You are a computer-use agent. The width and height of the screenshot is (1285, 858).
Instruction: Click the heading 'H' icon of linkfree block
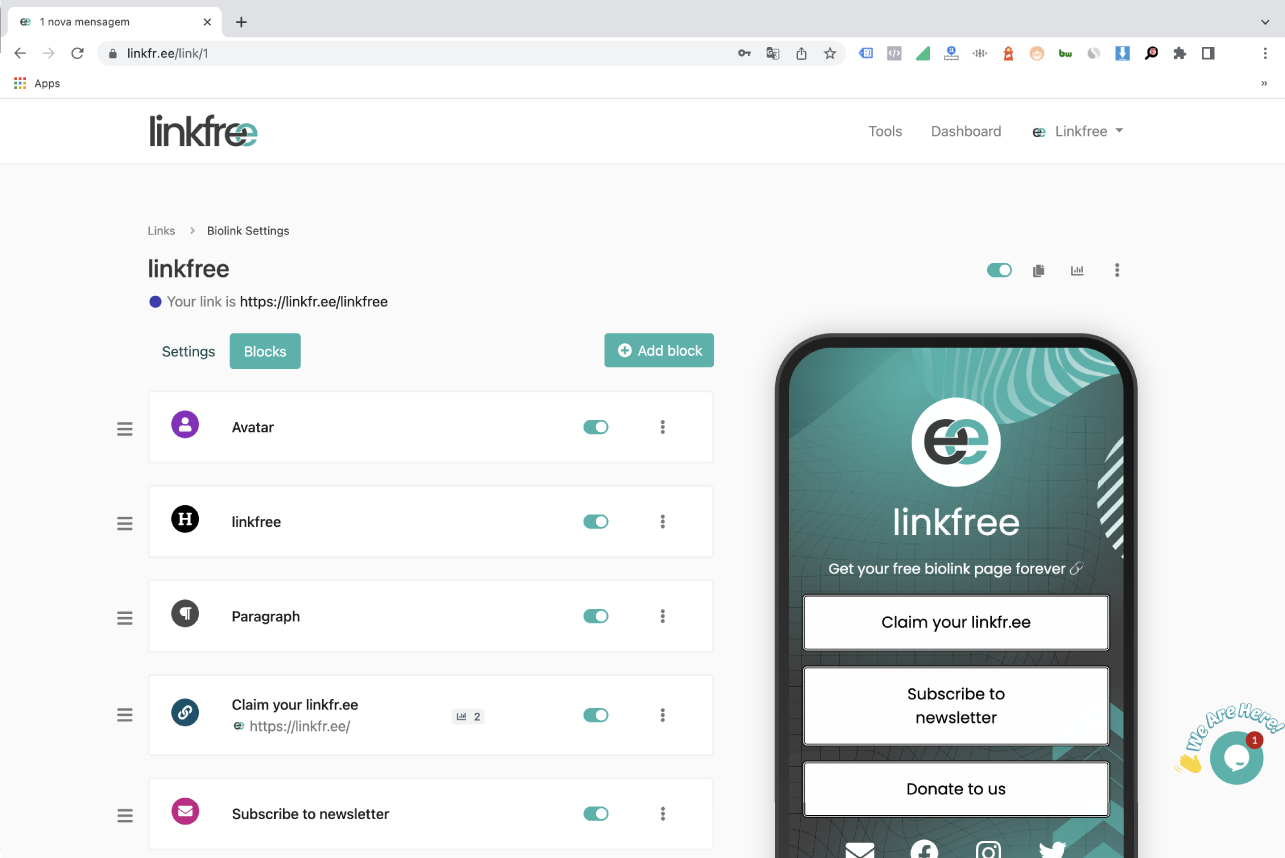click(185, 519)
